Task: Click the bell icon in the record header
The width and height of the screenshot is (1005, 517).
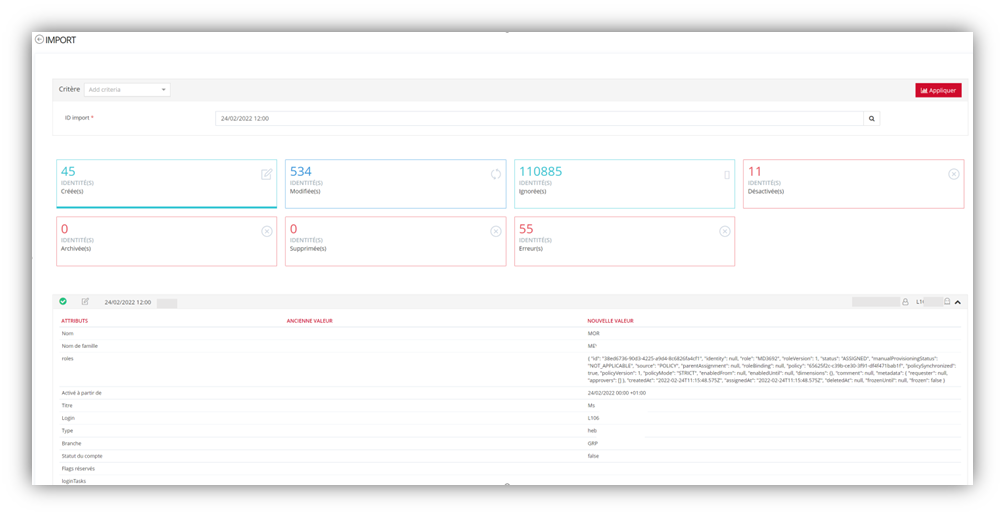Action: (x=946, y=301)
